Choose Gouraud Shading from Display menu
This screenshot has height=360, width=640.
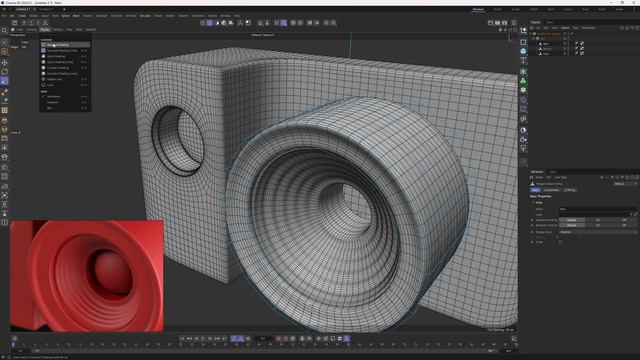tap(64, 45)
